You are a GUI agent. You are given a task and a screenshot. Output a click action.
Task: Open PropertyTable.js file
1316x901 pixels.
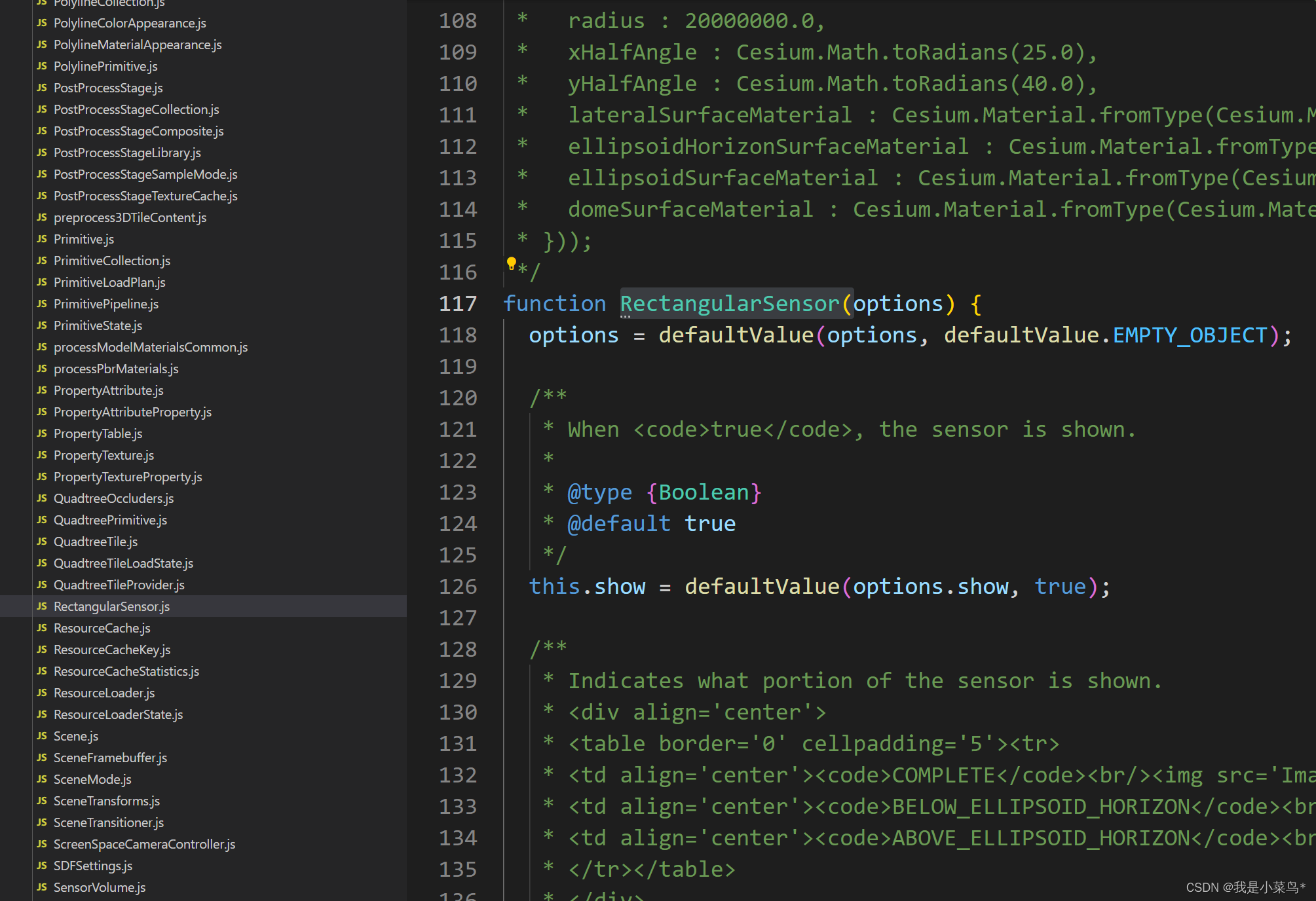coord(98,433)
